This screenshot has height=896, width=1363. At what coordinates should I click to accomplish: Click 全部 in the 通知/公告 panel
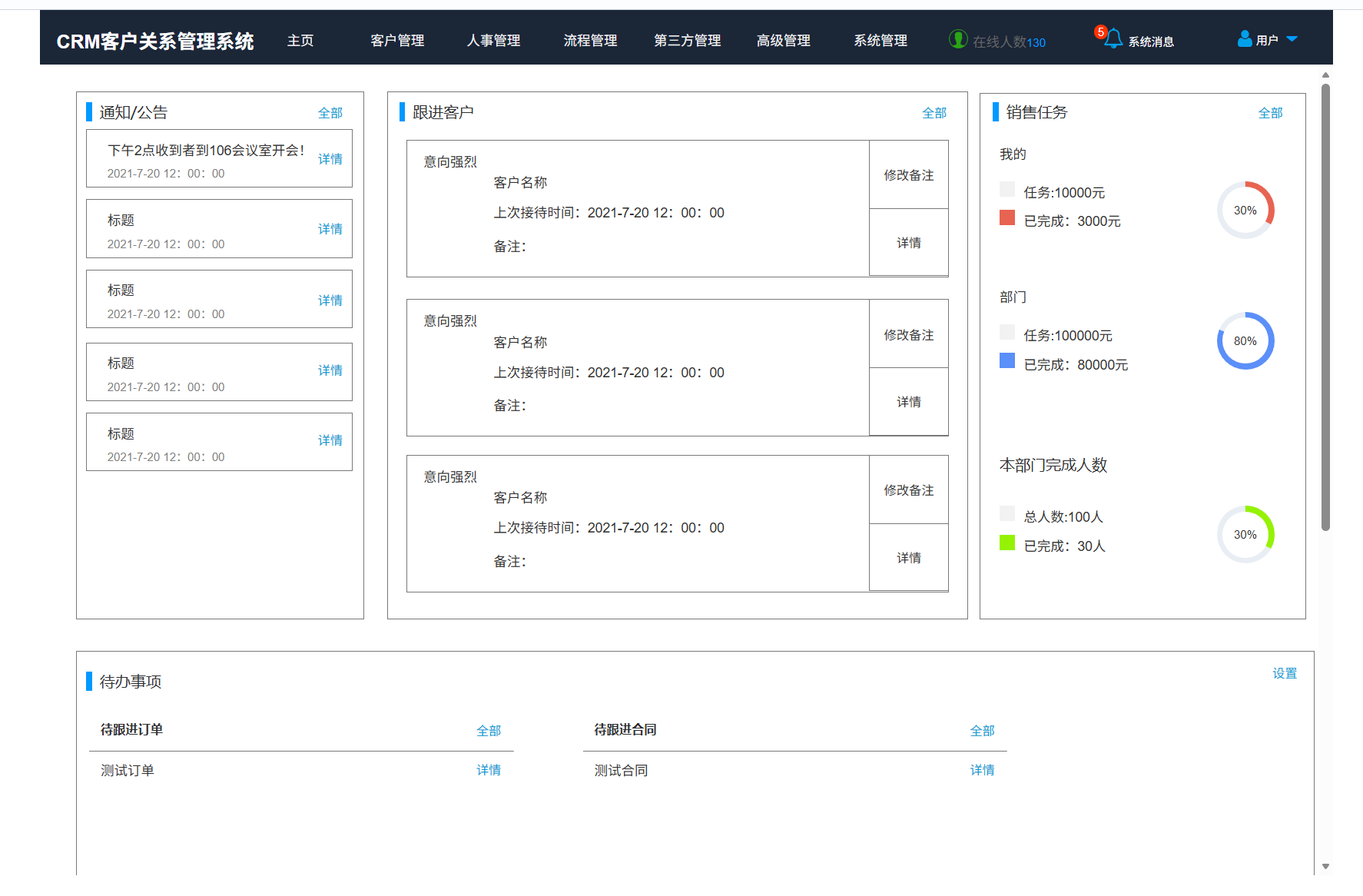pyautogui.click(x=330, y=112)
